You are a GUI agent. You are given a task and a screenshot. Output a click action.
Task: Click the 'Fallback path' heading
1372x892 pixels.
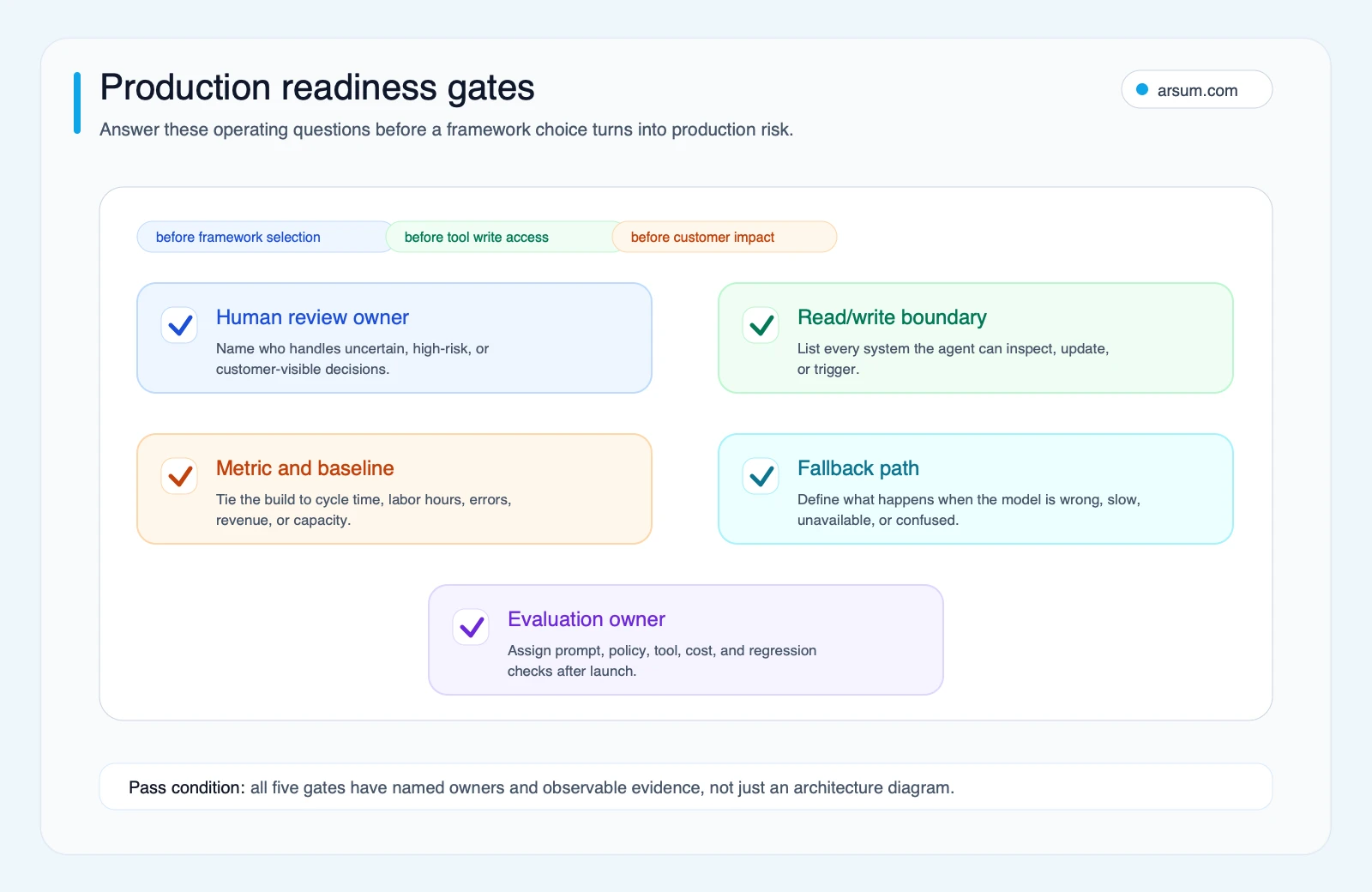tap(858, 468)
